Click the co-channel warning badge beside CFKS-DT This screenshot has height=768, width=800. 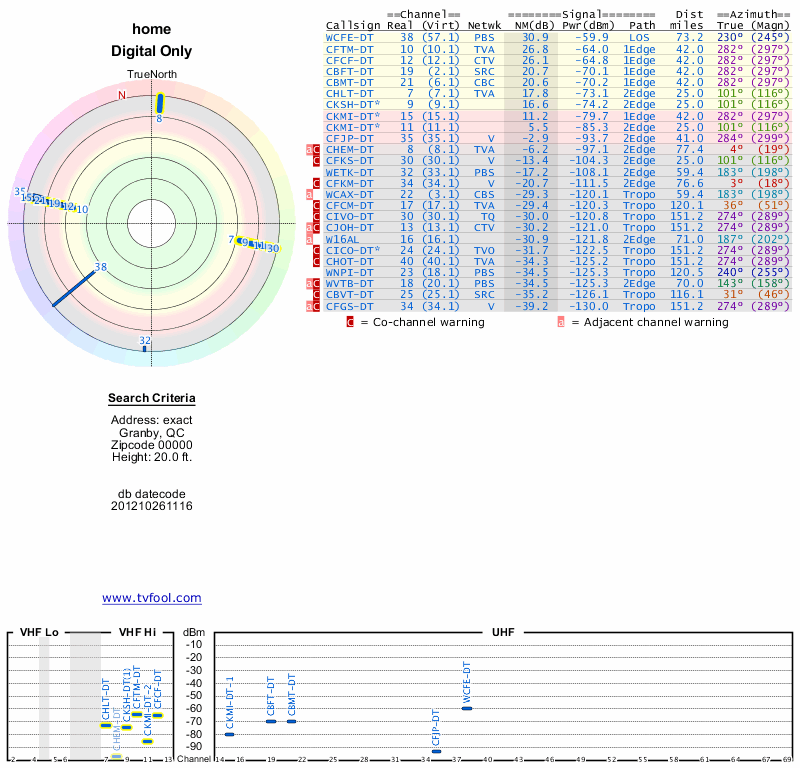tap(316, 161)
